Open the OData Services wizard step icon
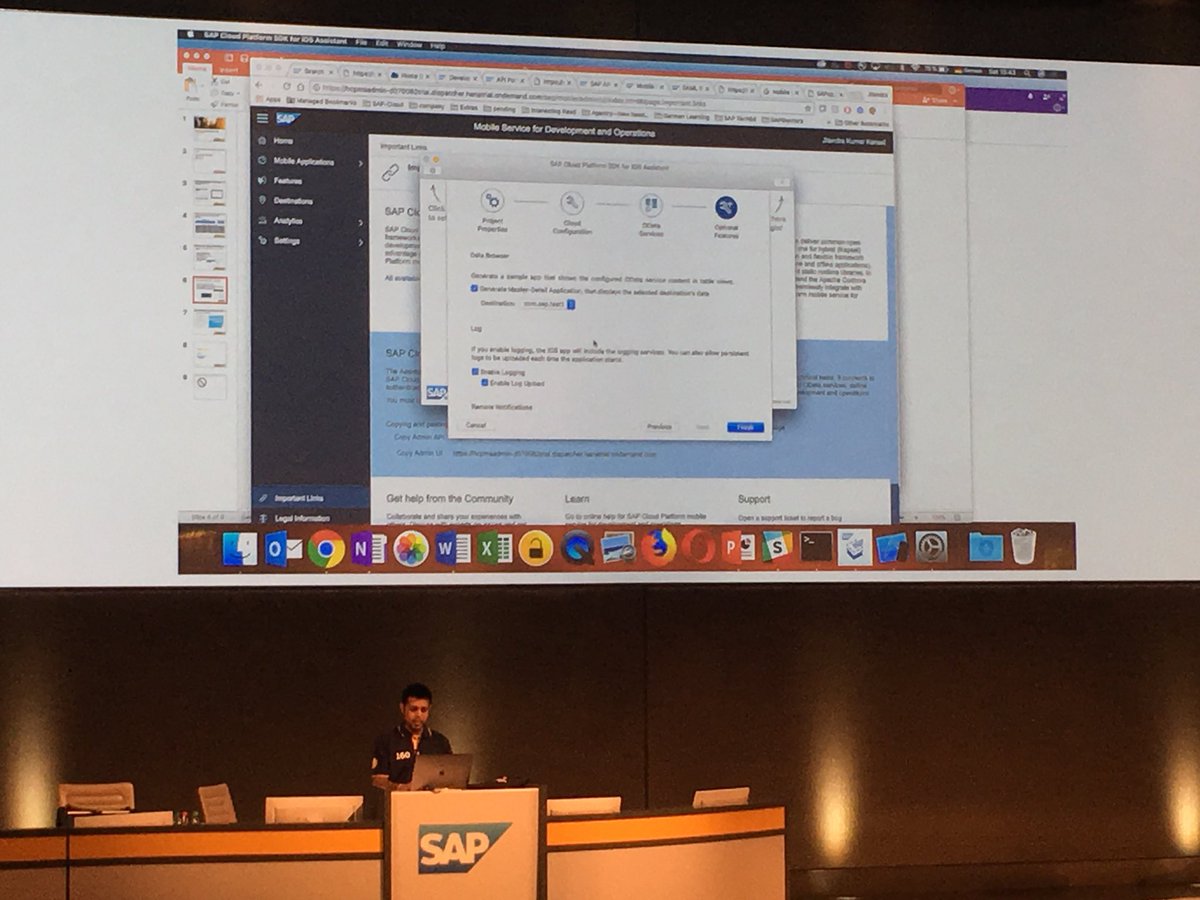Image resolution: width=1200 pixels, height=900 pixels. coord(651,205)
